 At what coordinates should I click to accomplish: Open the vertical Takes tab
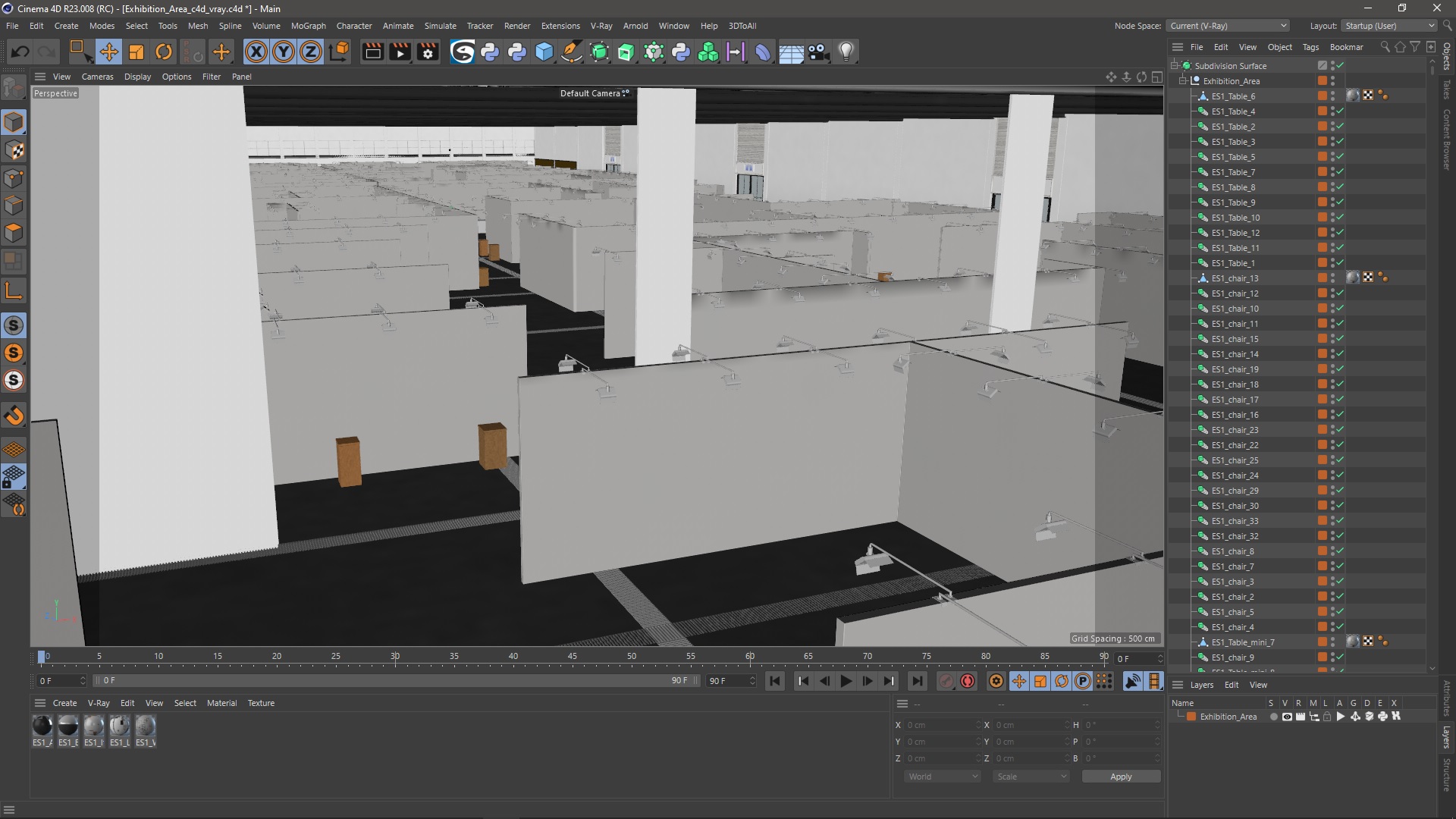tap(1447, 89)
